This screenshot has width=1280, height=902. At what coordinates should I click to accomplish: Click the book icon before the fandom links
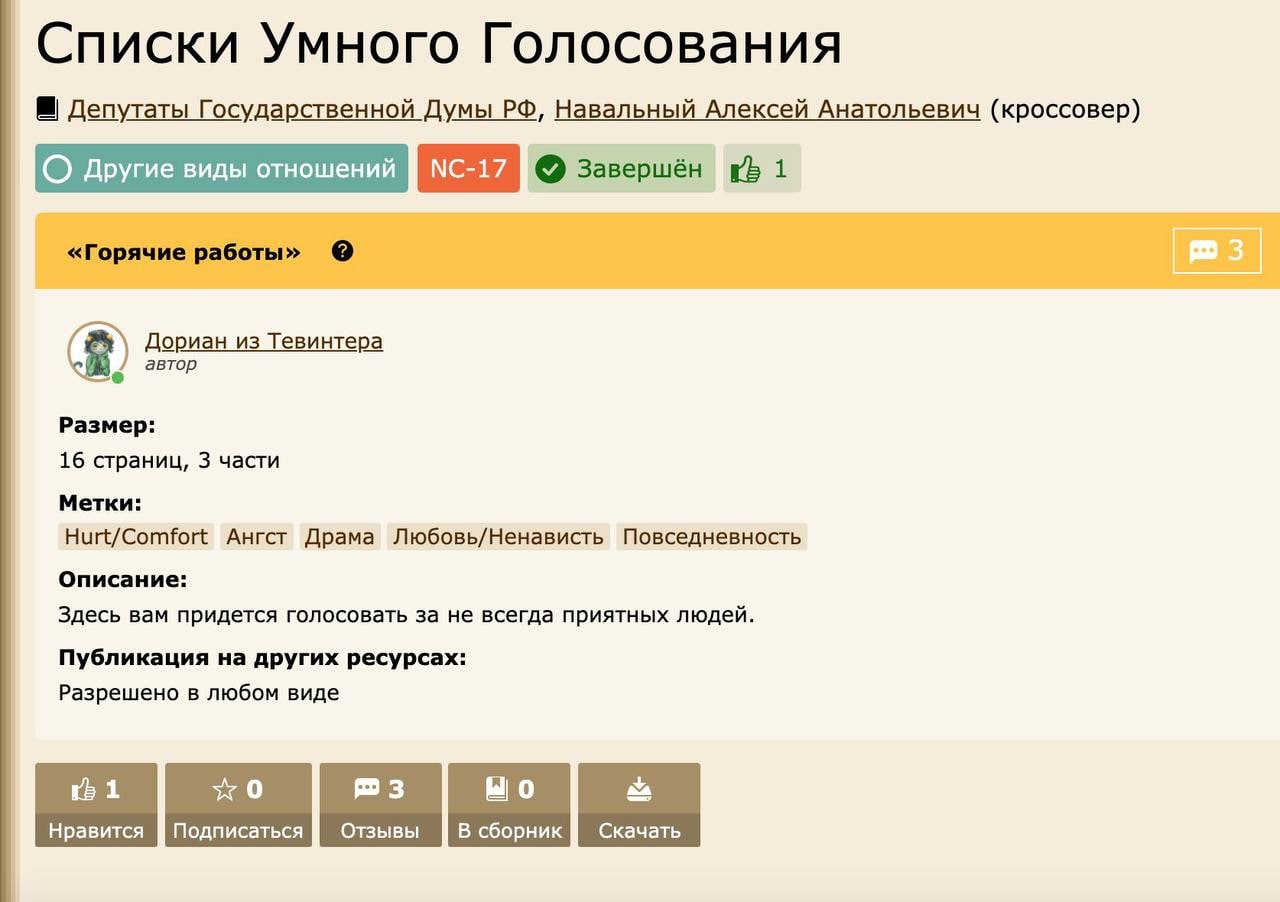point(47,109)
